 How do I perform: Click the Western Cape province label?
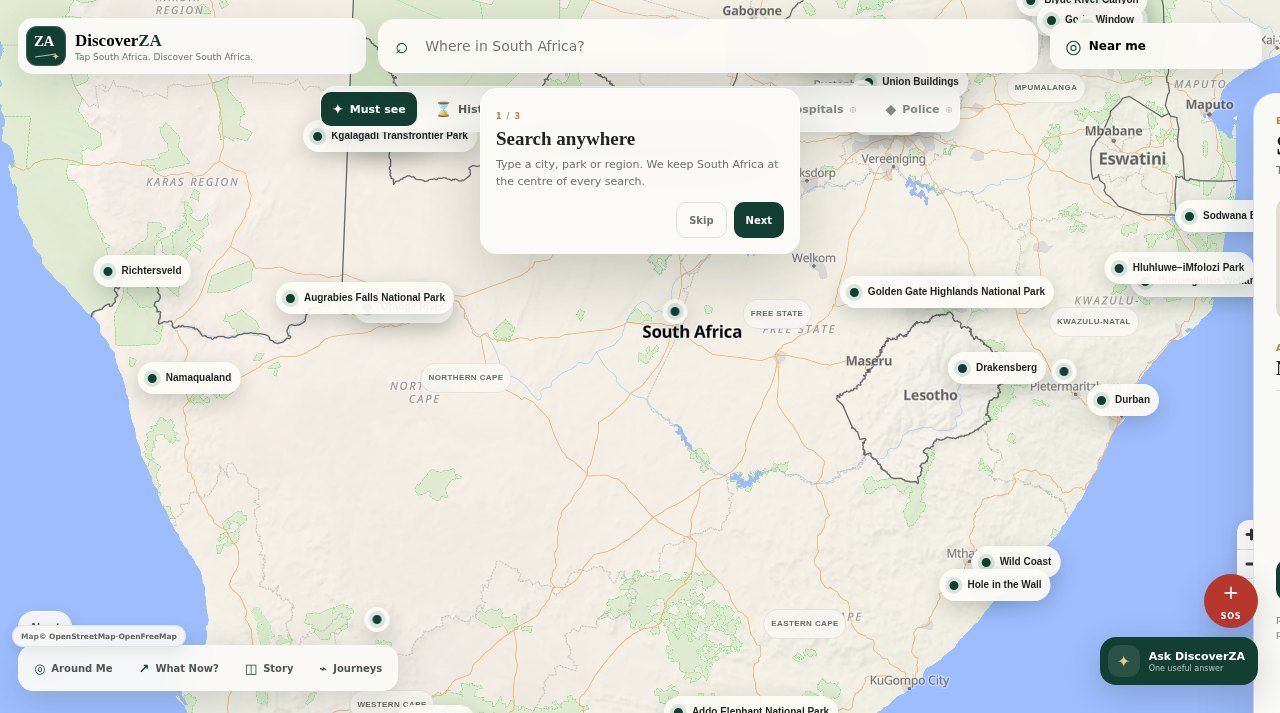pos(392,703)
